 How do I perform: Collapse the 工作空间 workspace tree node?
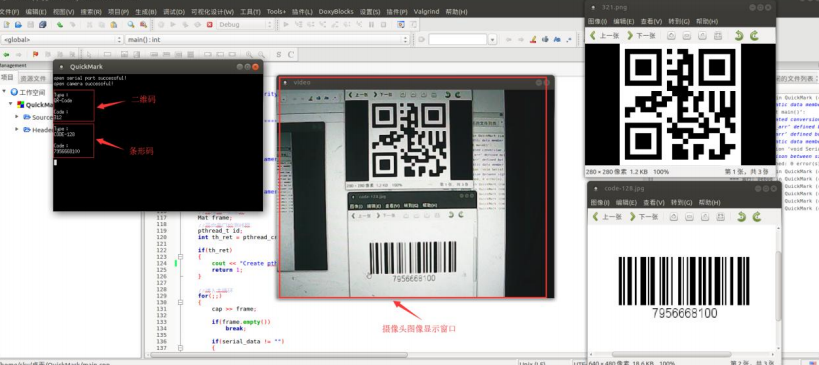(4, 91)
